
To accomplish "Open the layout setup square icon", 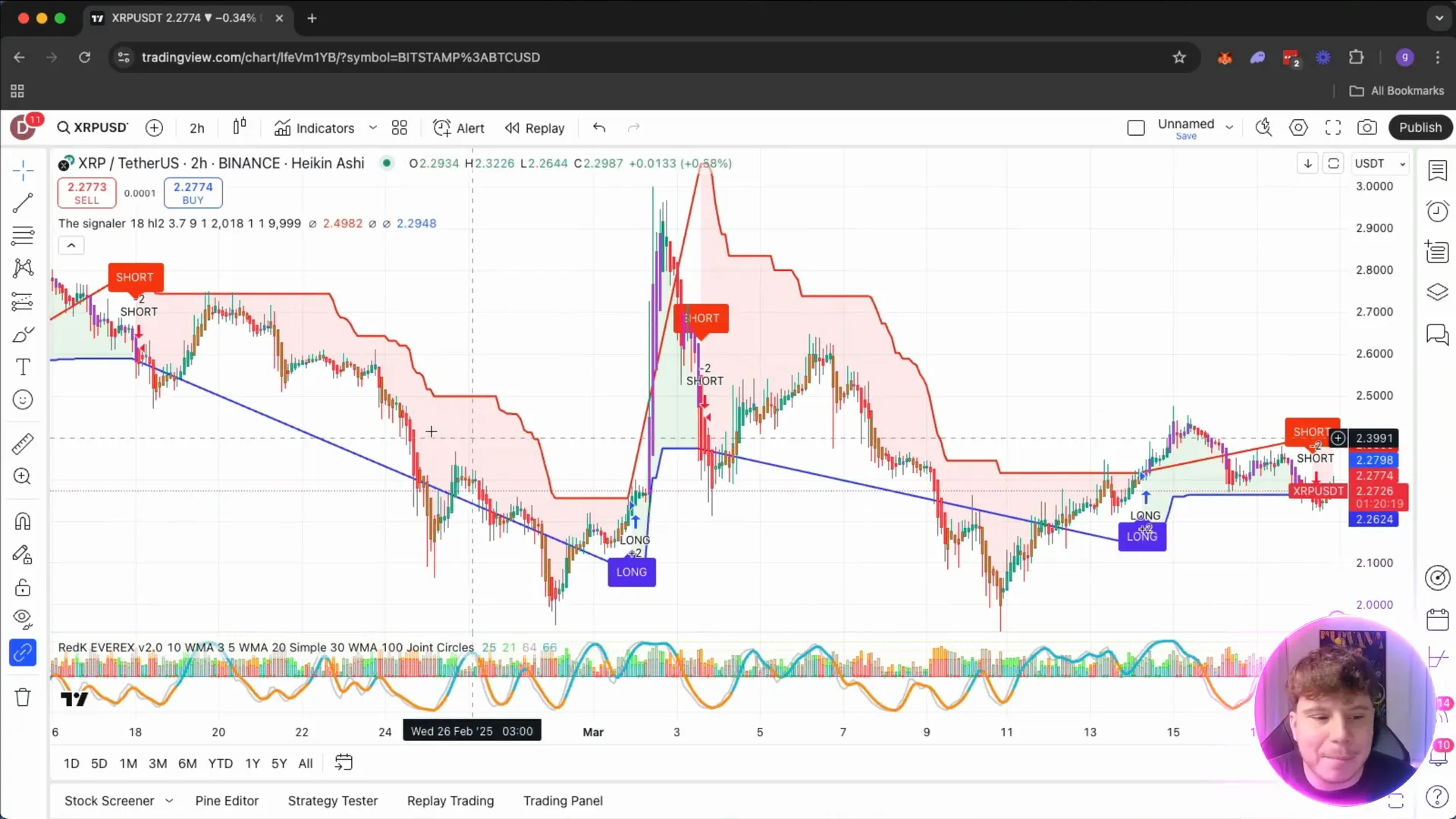I will (x=1136, y=128).
